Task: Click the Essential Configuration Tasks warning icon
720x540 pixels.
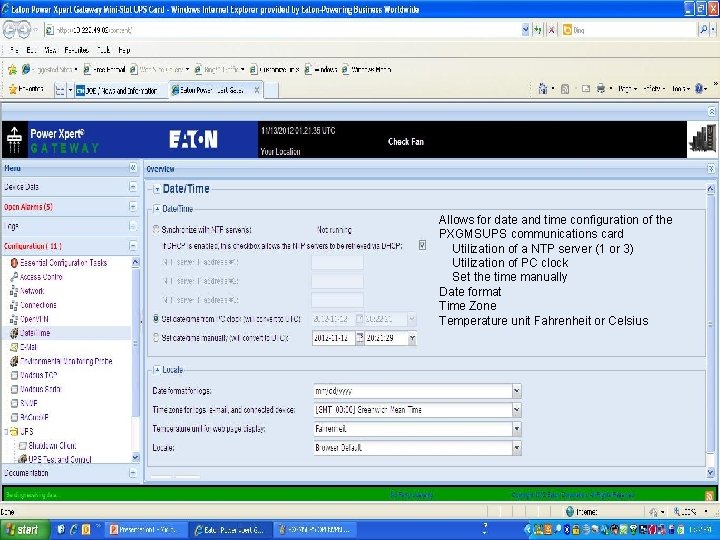Action: 14,263
